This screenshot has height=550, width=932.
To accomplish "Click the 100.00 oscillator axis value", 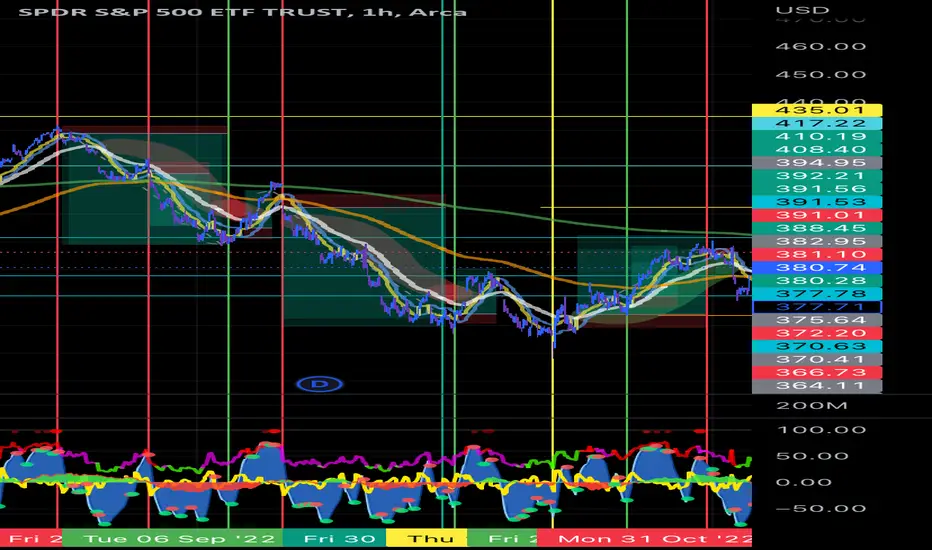I will 820,430.
